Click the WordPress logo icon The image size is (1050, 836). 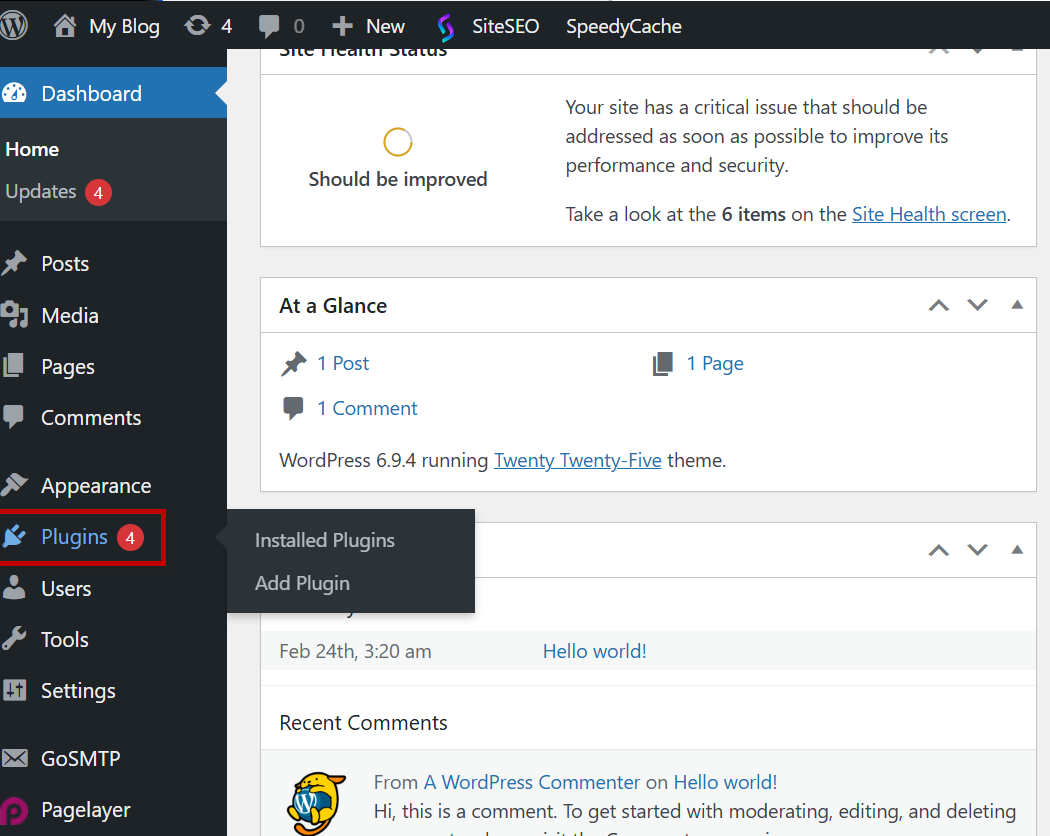click(x=14, y=26)
